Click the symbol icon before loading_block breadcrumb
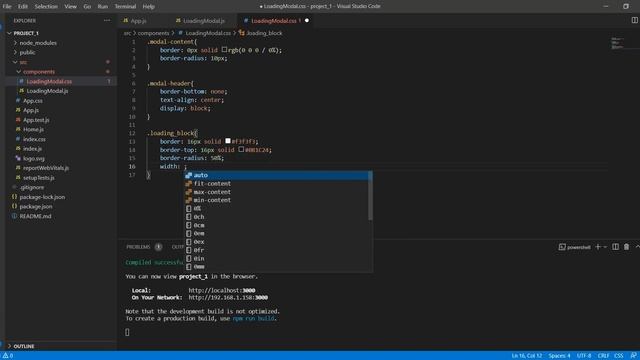 click(242, 33)
